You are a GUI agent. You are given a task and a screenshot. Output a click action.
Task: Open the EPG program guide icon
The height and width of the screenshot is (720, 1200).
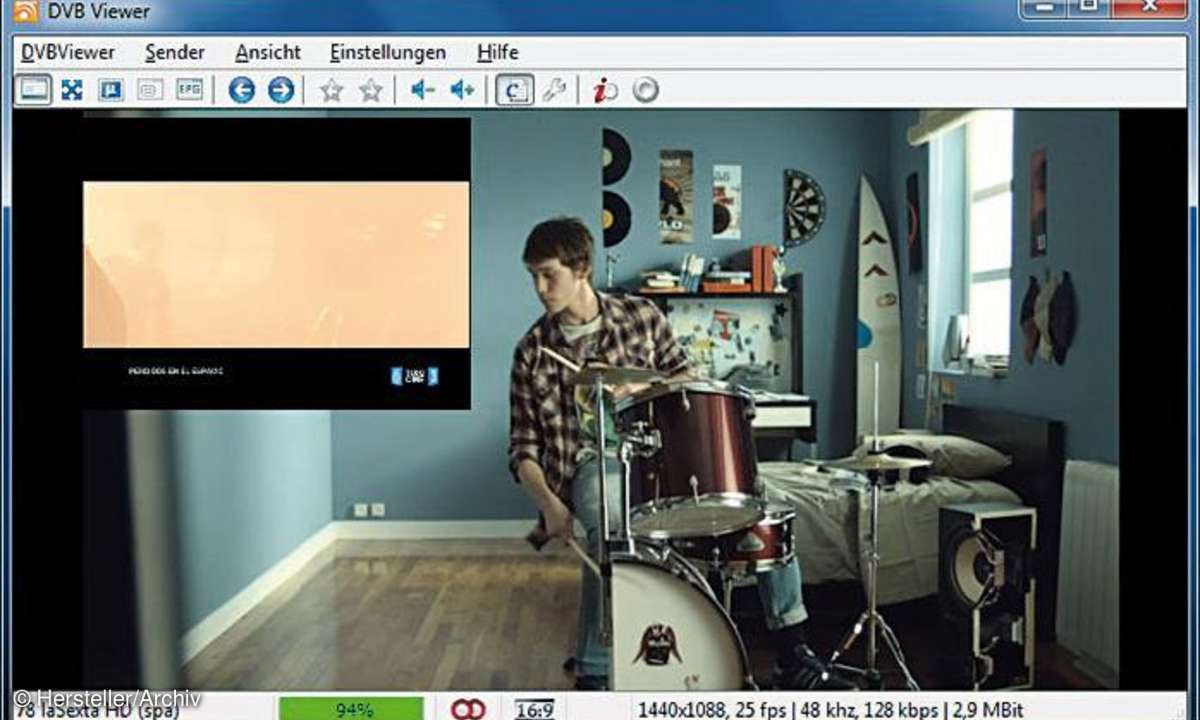coord(189,90)
